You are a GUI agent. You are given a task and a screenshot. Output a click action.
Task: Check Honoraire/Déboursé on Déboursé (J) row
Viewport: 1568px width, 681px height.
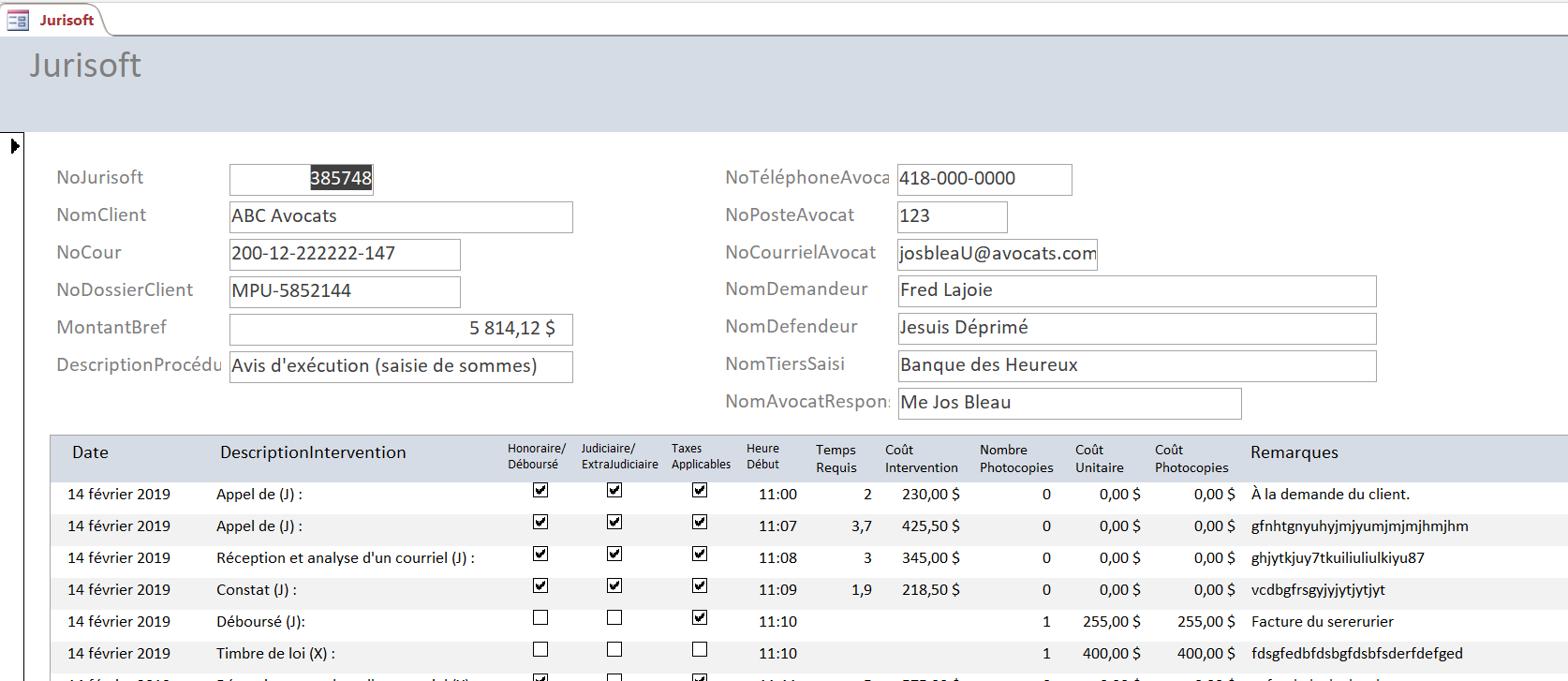[540, 617]
